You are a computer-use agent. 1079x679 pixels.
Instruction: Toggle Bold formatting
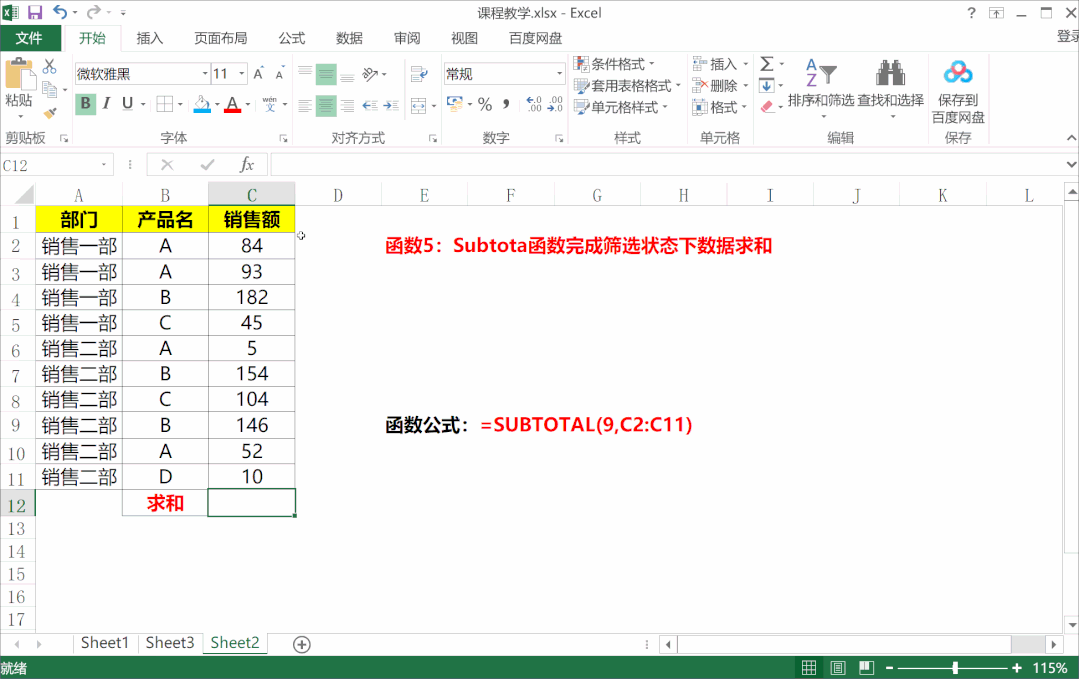click(x=85, y=104)
